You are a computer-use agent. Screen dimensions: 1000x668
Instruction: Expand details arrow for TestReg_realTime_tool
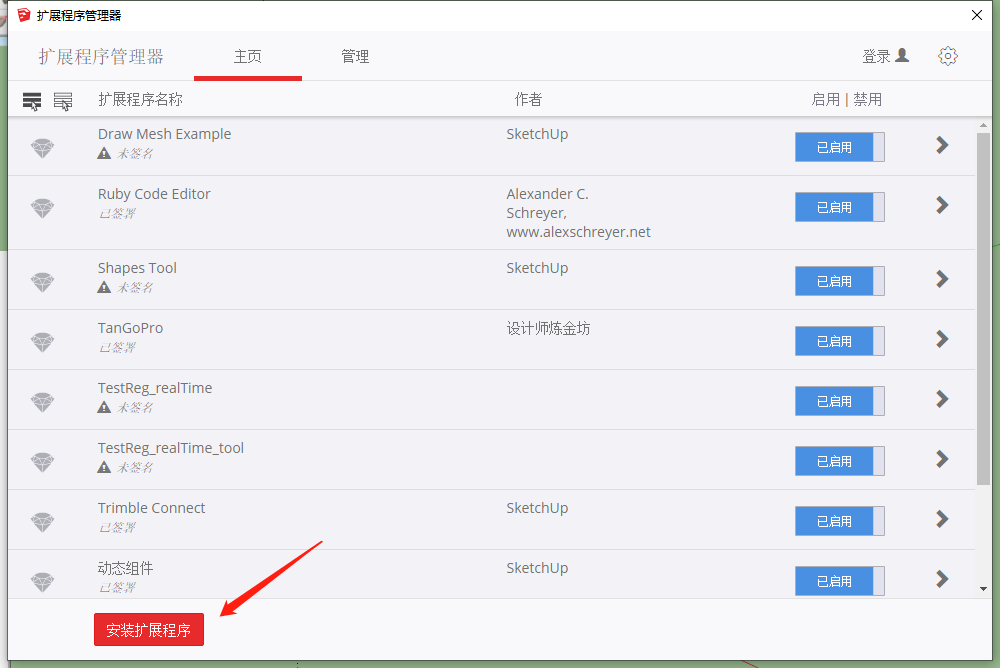(x=942, y=459)
